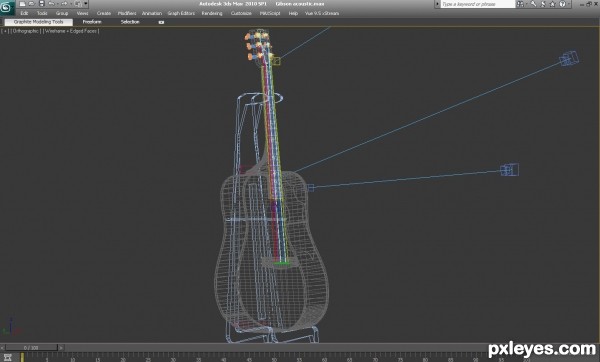Viewport: 600px width, 362px height.
Task: Toggle the ribbon minimize button
Action: [161, 22]
